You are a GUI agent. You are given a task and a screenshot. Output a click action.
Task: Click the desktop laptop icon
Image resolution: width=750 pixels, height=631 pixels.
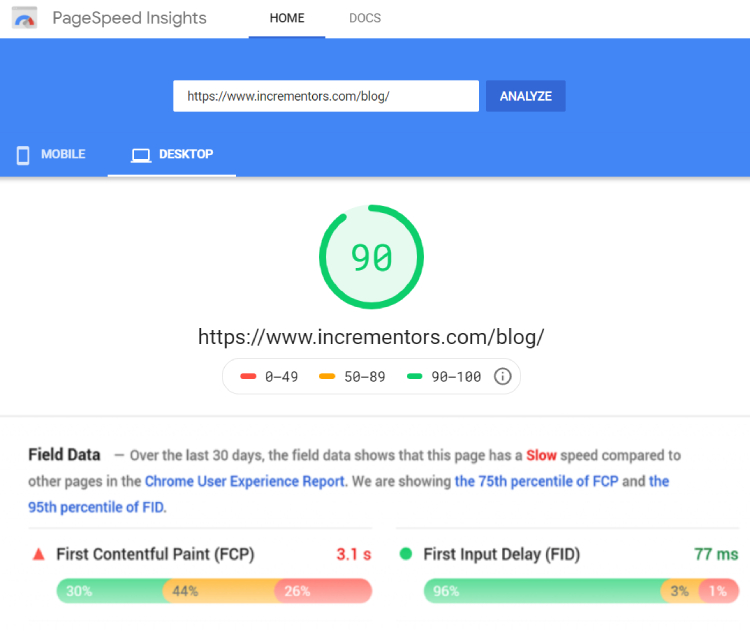(141, 155)
